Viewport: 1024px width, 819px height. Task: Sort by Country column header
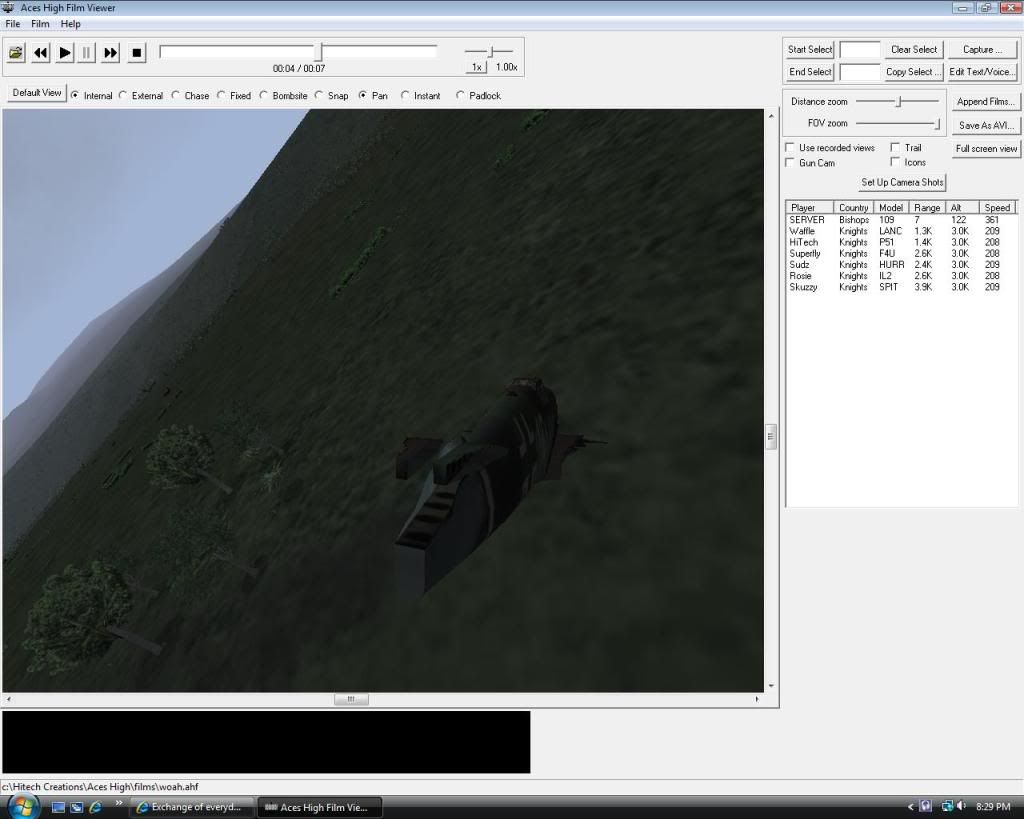(x=854, y=208)
